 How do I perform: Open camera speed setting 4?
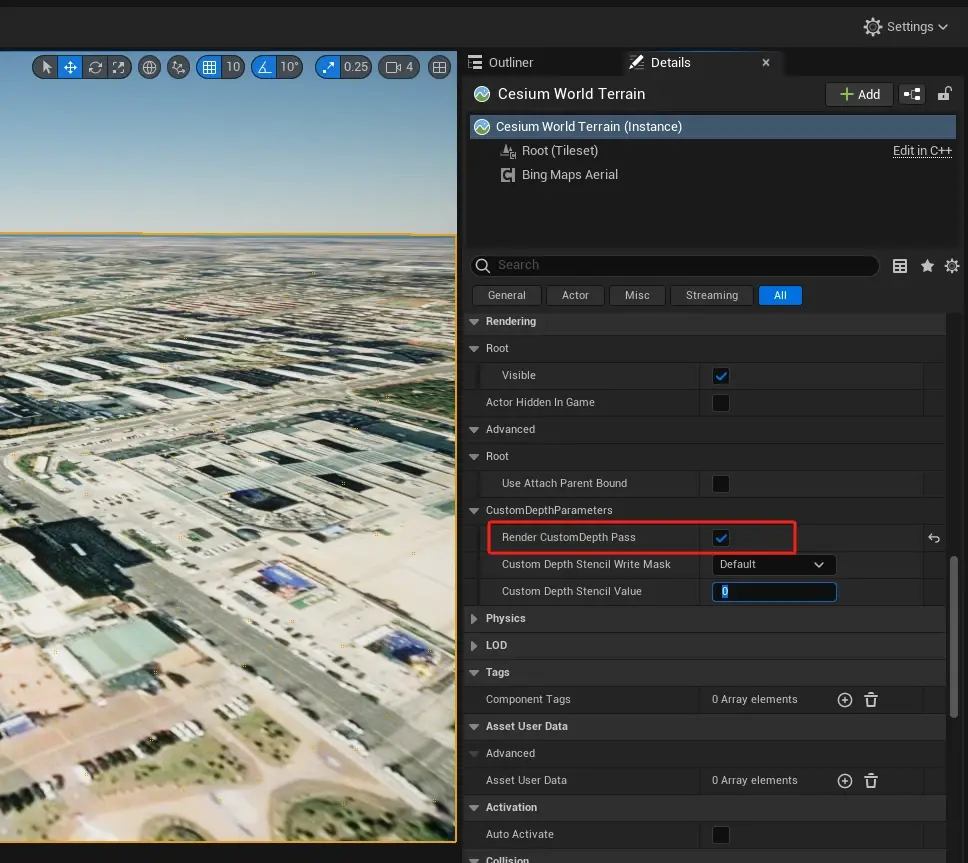click(x=399, y=67)
